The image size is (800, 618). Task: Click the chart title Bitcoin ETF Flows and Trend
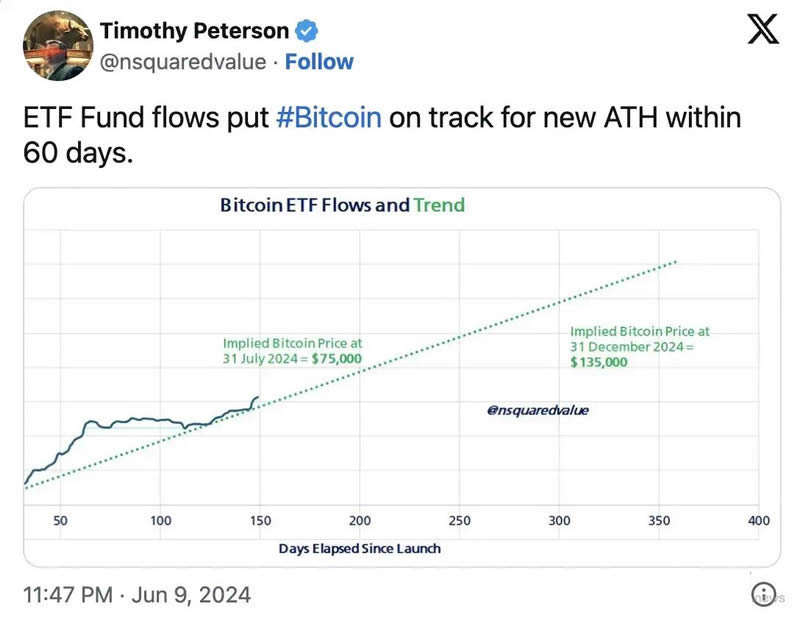[x=342, y=205]
